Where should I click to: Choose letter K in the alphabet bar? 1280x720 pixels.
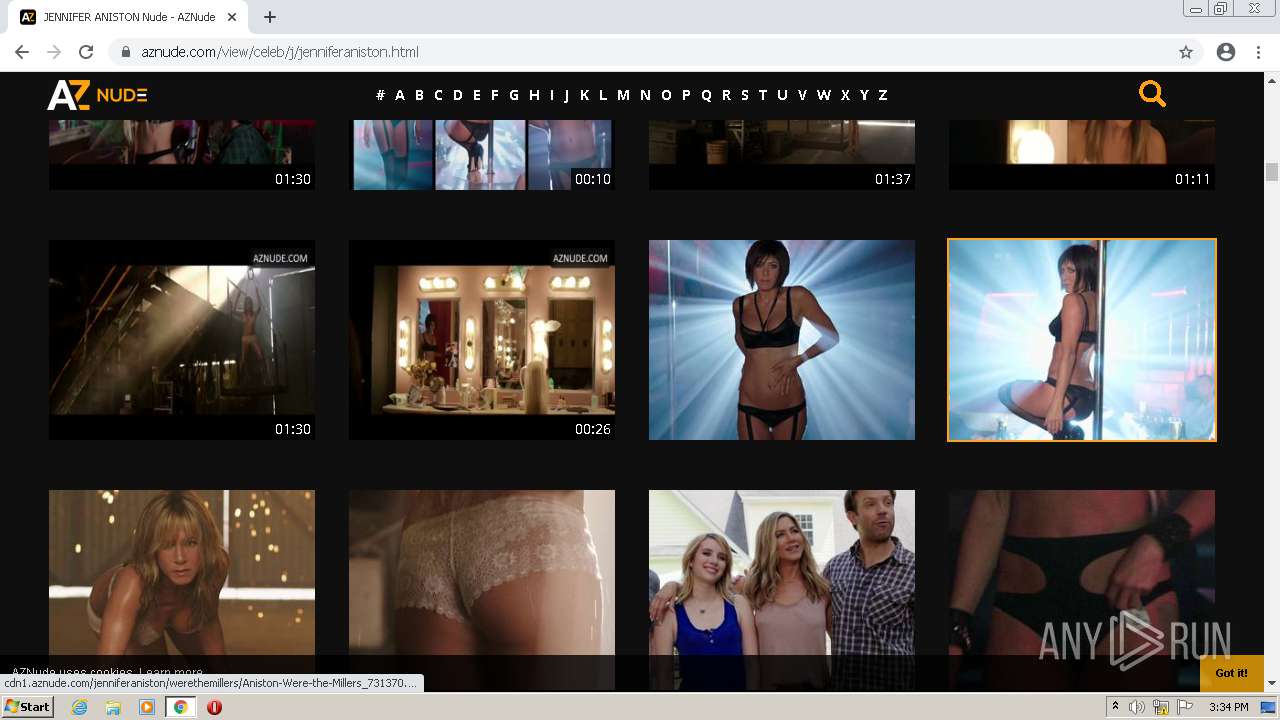click(584, 95)
